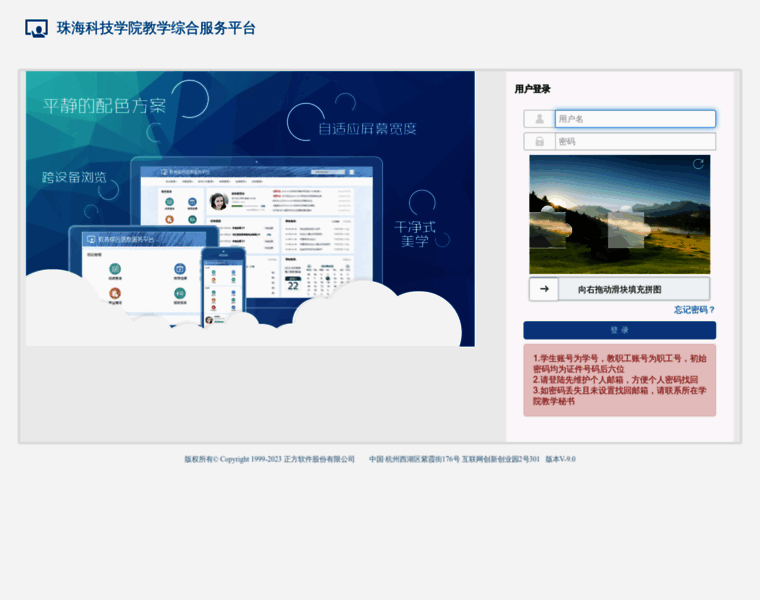Image resolution: width=760 pixels, height=600 pixels.
Task: Click the address text 杭州西湖区紫霞街176号
Action: pyautogui.click(x=422, y=459)
